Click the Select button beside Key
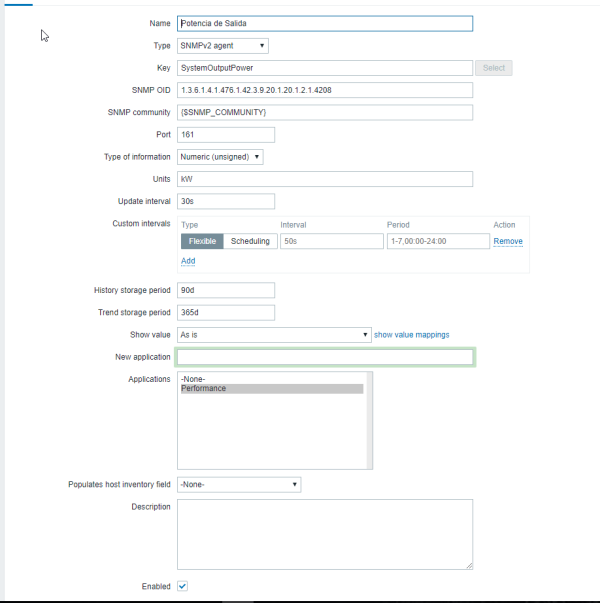 pos(494,68)
